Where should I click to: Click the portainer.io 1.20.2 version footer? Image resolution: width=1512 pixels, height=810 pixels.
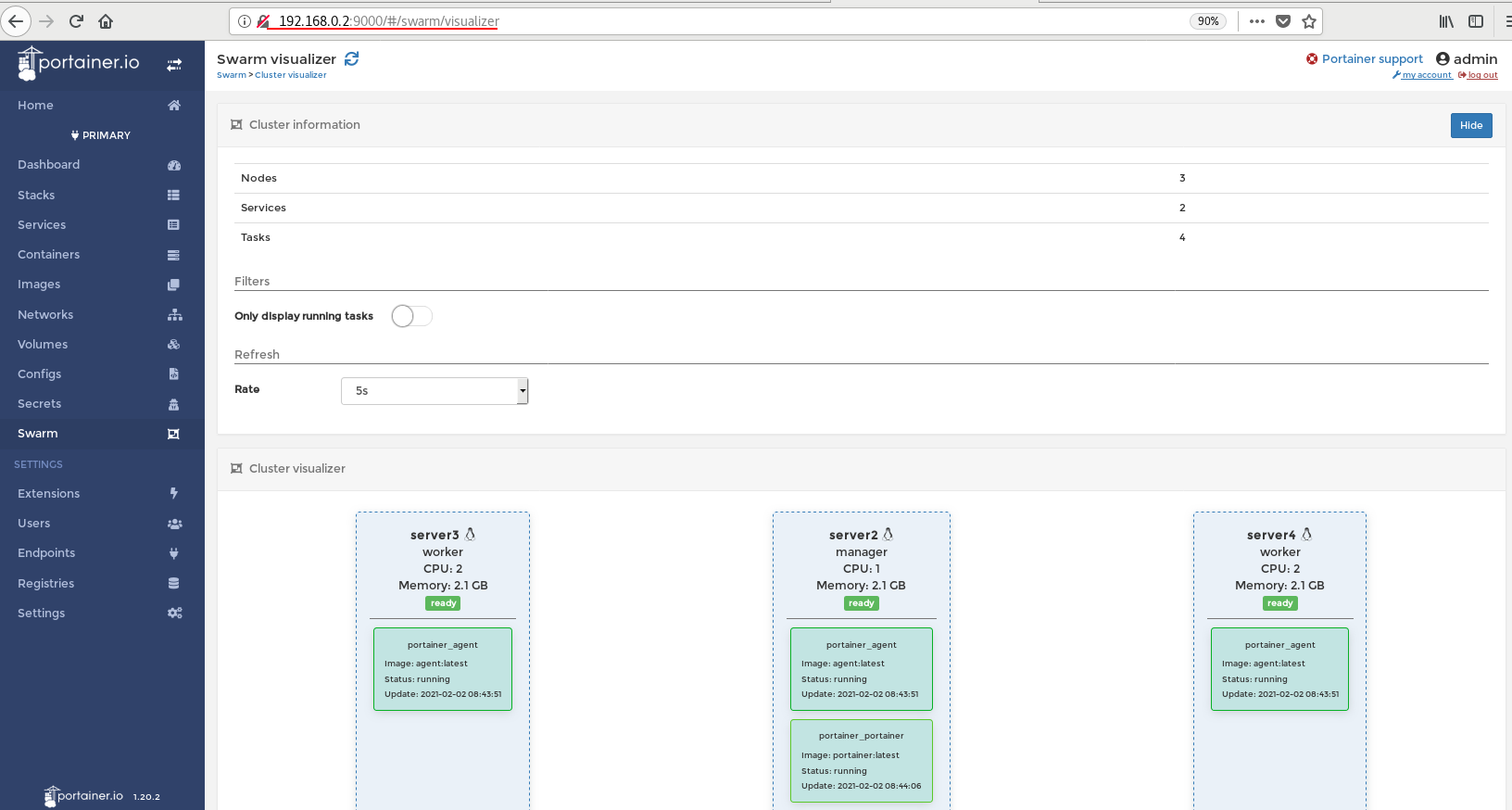click(x=102, y=796)
